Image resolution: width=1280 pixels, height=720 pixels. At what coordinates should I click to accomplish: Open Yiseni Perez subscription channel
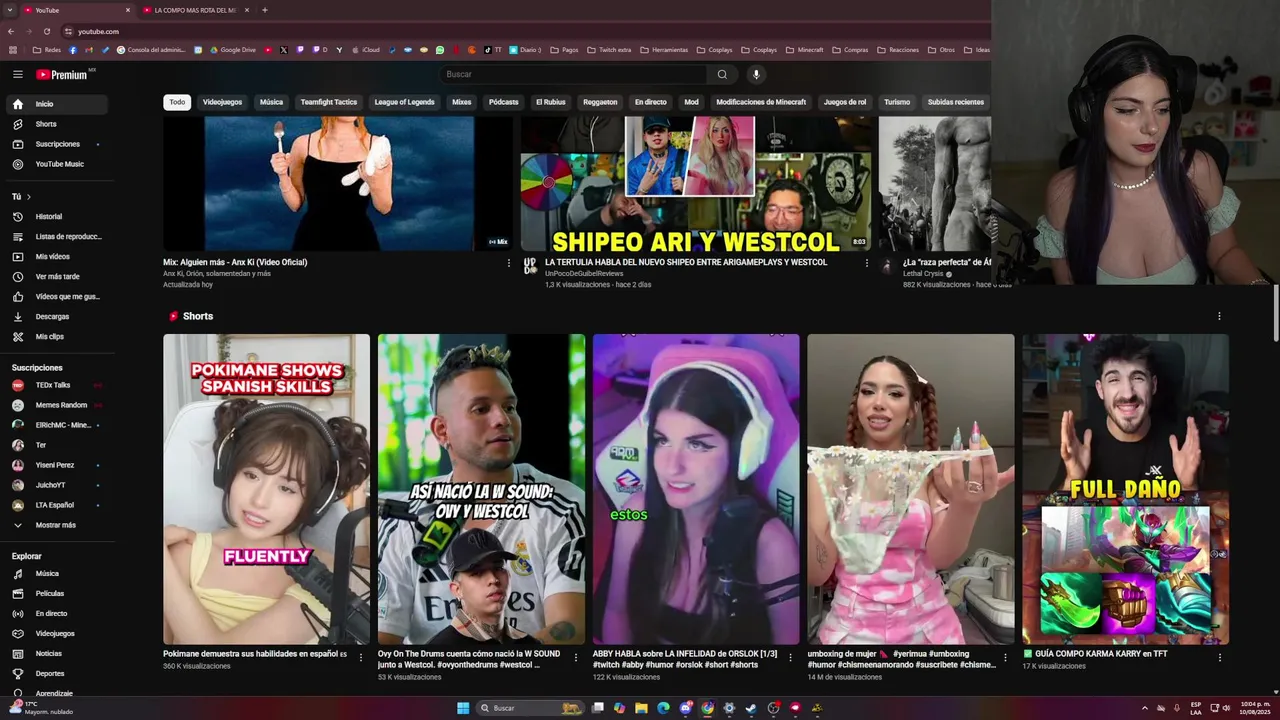click(57, 465)
